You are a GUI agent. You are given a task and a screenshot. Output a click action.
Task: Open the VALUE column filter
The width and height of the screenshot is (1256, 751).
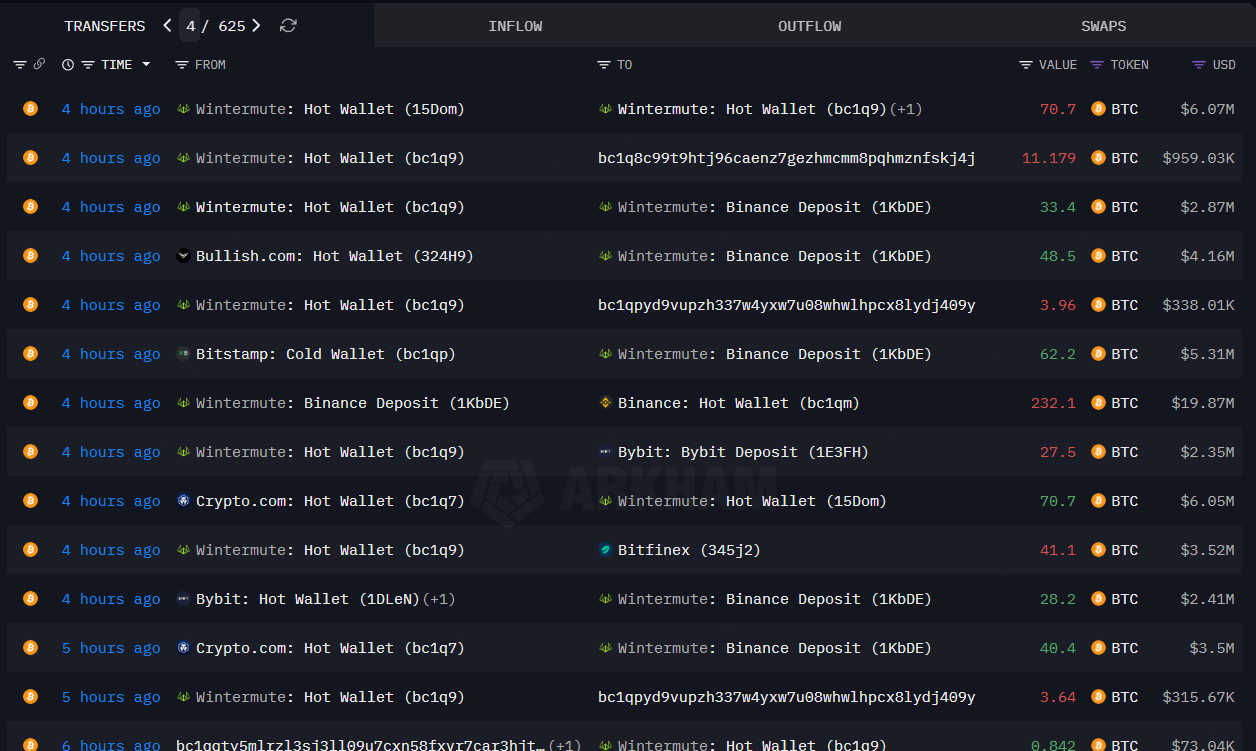(x=1026, y=65)
